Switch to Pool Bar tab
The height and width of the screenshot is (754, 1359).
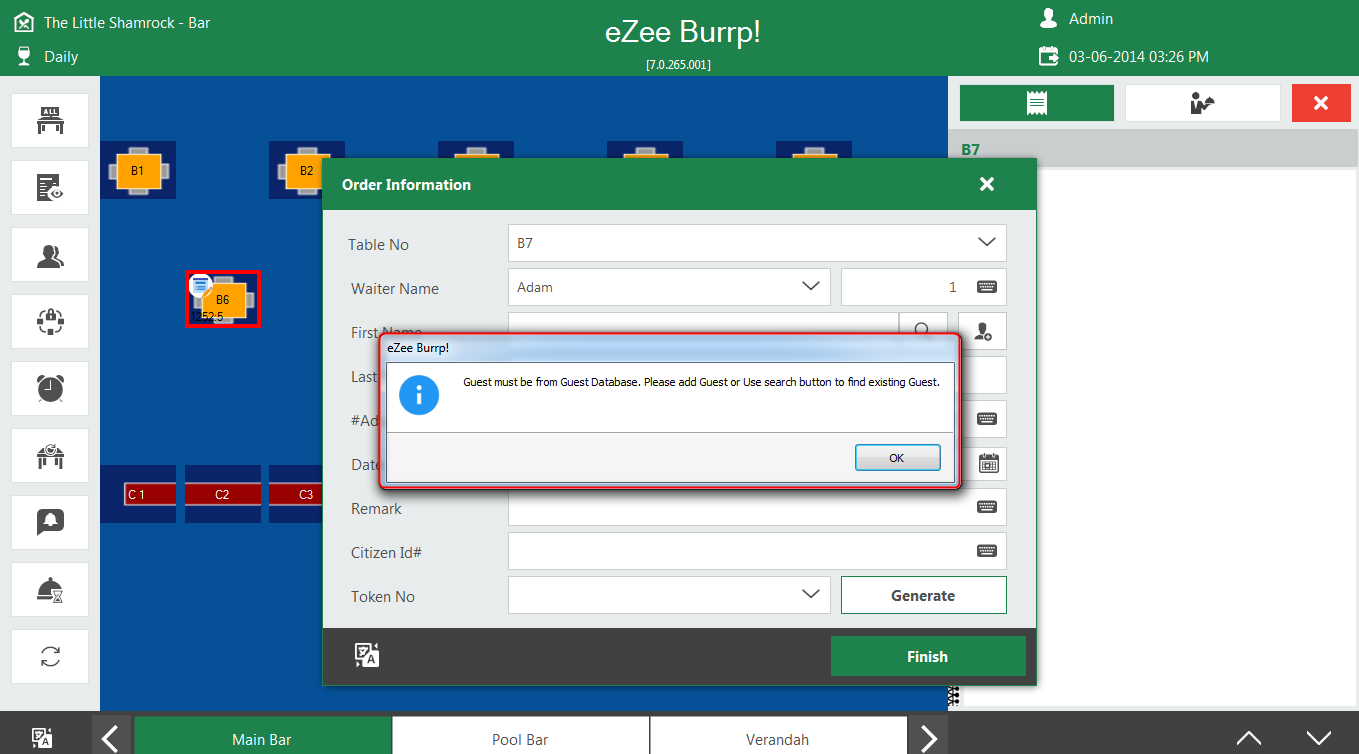point(520,737)
